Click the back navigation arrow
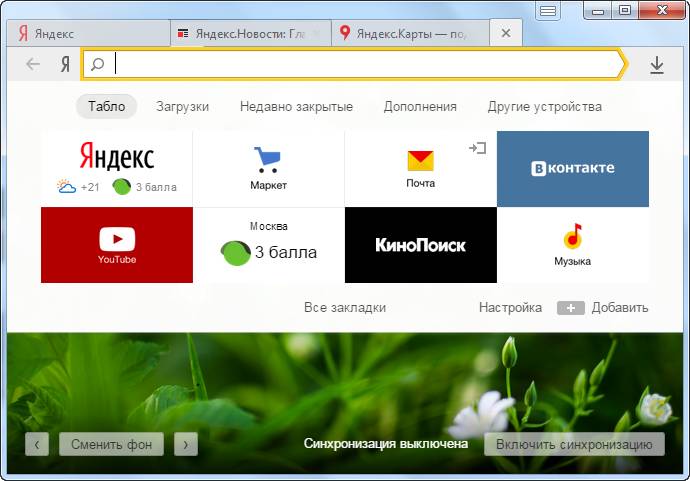The height and width of the screenshot is (481, 690). tap(33, 65)
